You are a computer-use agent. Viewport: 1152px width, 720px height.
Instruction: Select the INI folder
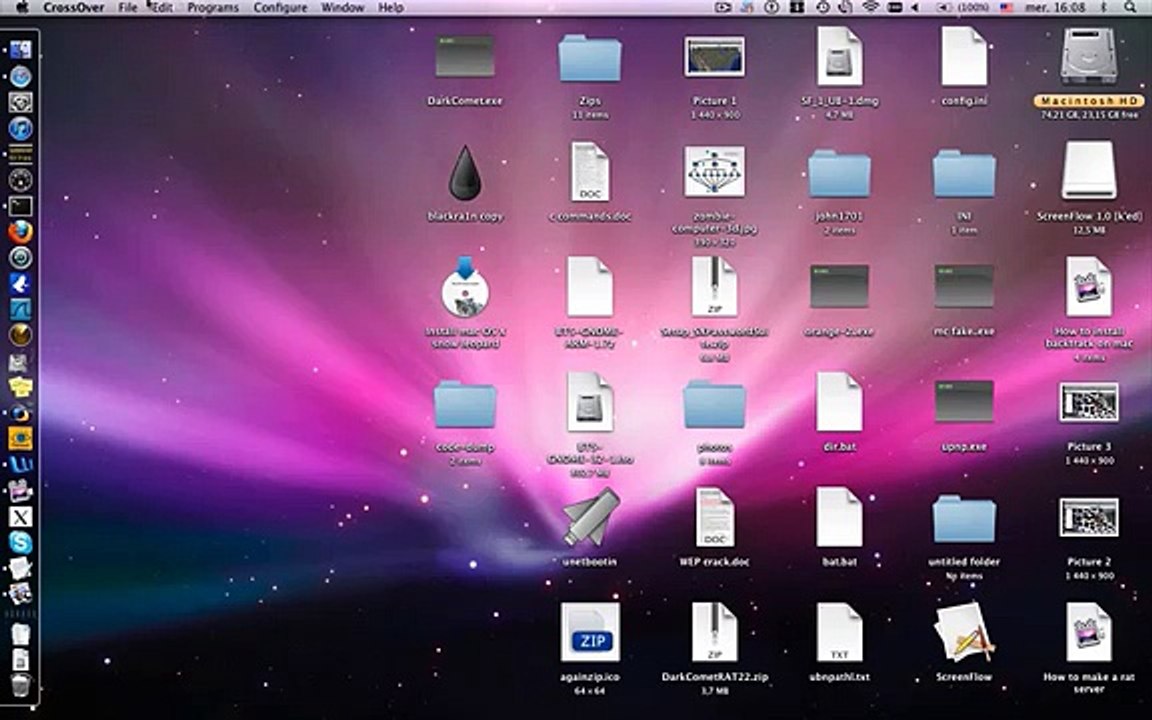click(964, 173)
